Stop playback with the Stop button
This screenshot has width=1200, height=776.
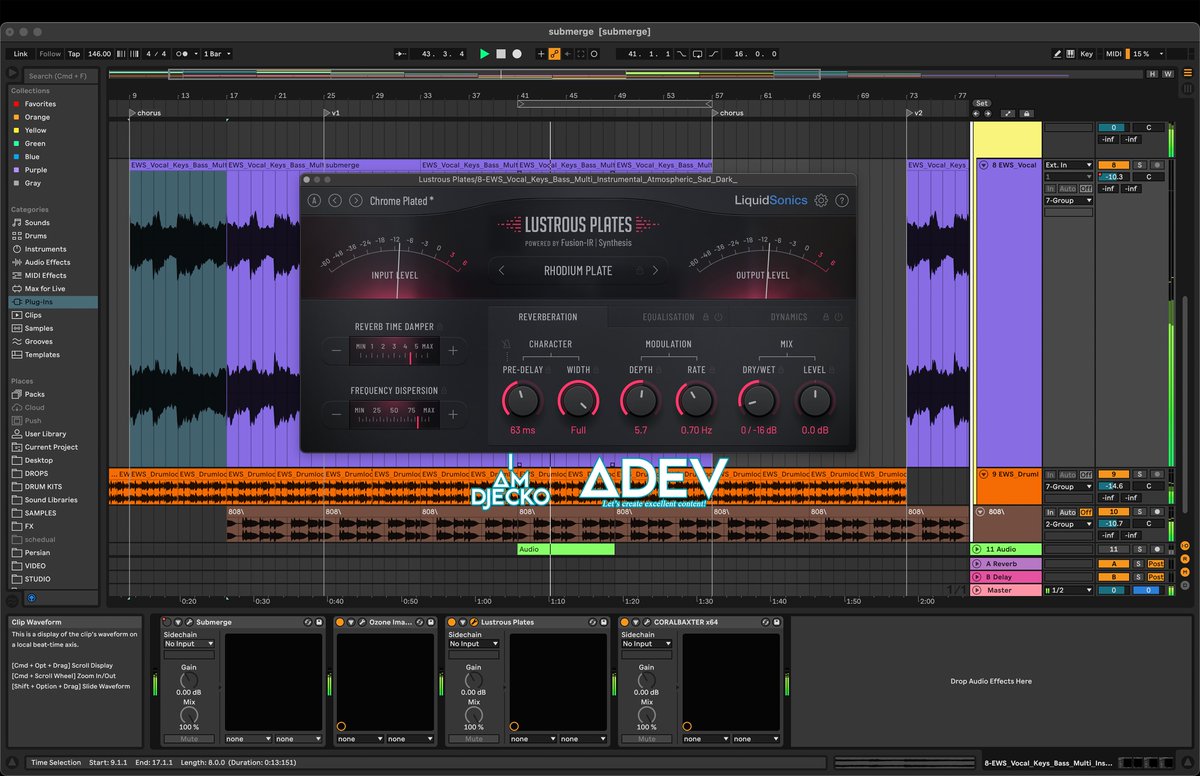(501, 54)
